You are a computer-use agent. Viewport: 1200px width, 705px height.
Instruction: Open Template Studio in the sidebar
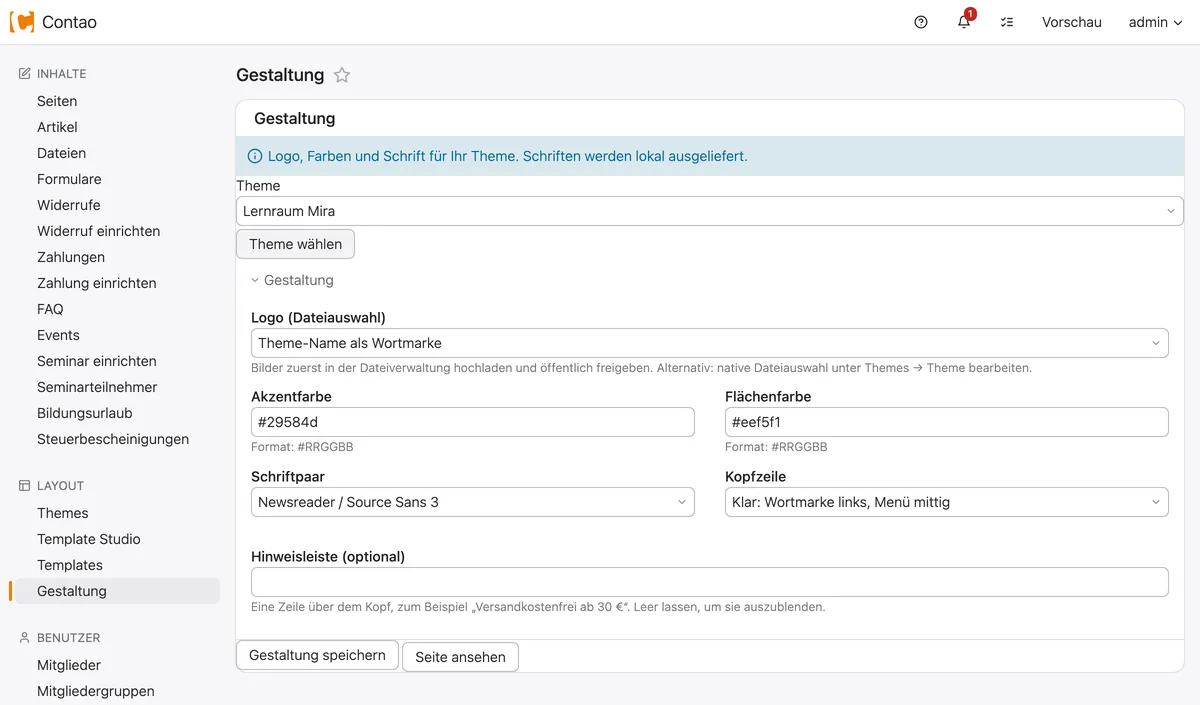89,539
